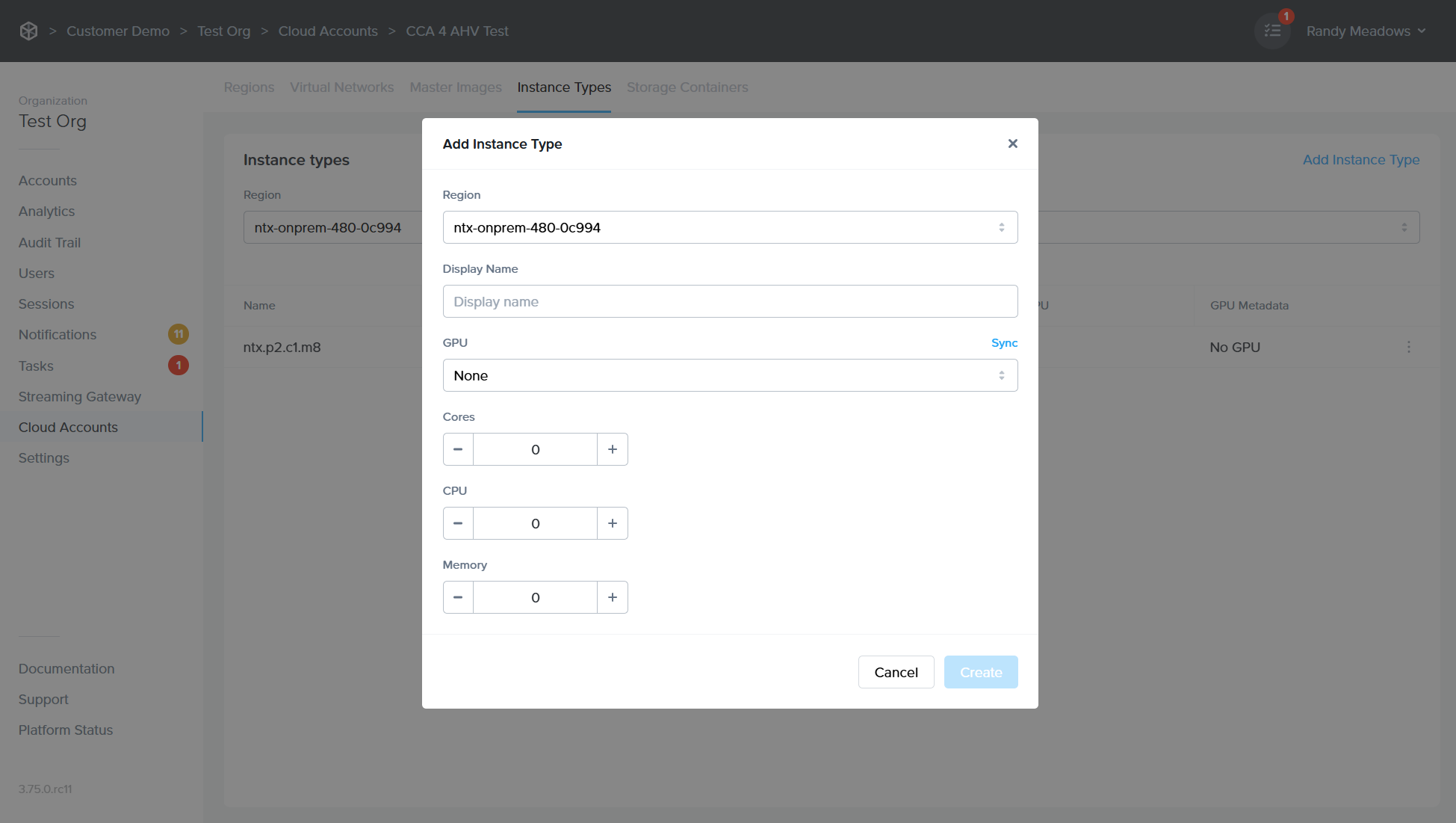The height and width of the screenshot is (823, 1456).
Task: Click the Sync link next to GPU
Action: [x=1004, y=342]
